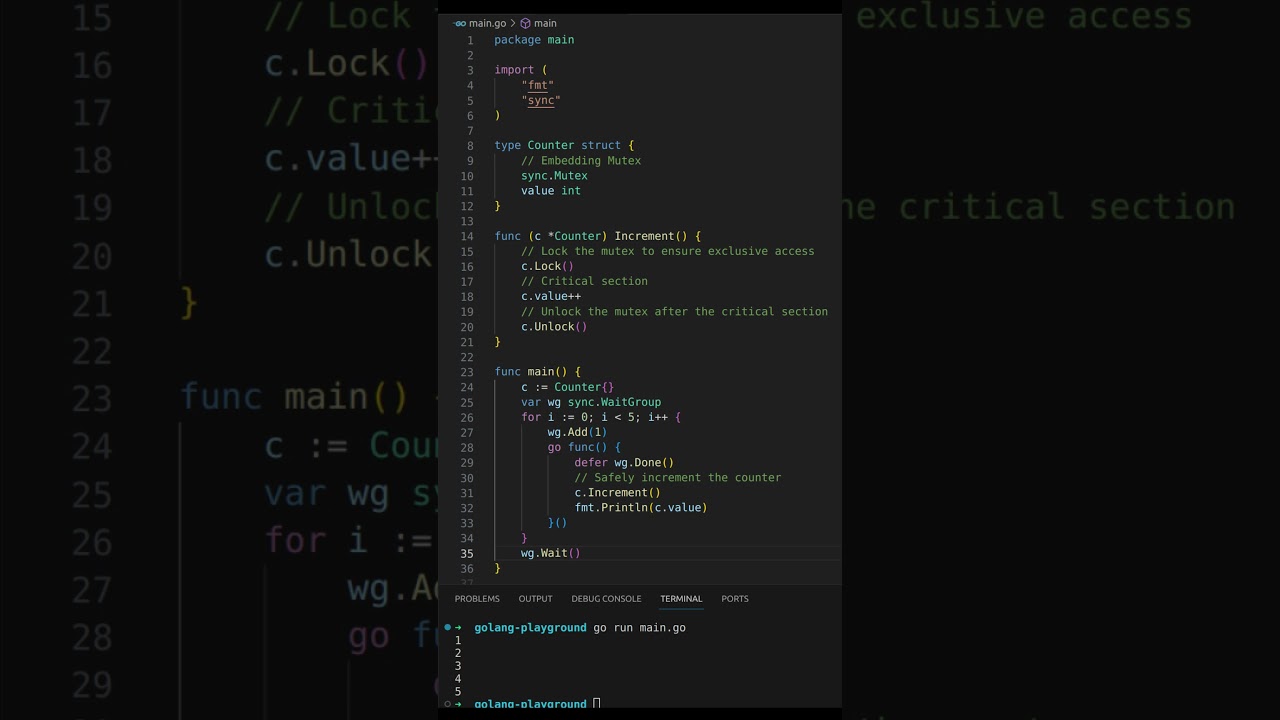1280x720 pixels.
Task: Click the "func main() {" line
Action: [x=537, y=372]
